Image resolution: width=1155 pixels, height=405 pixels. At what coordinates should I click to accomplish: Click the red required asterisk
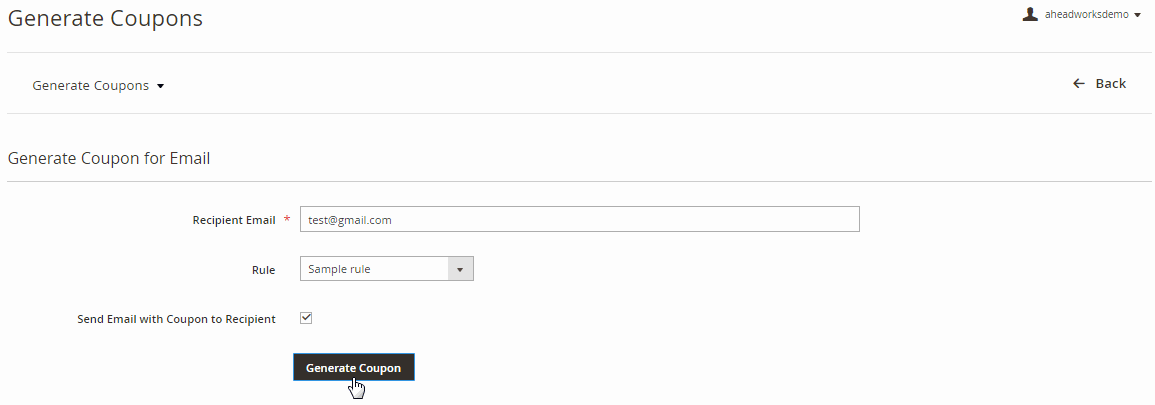[287, 220]
